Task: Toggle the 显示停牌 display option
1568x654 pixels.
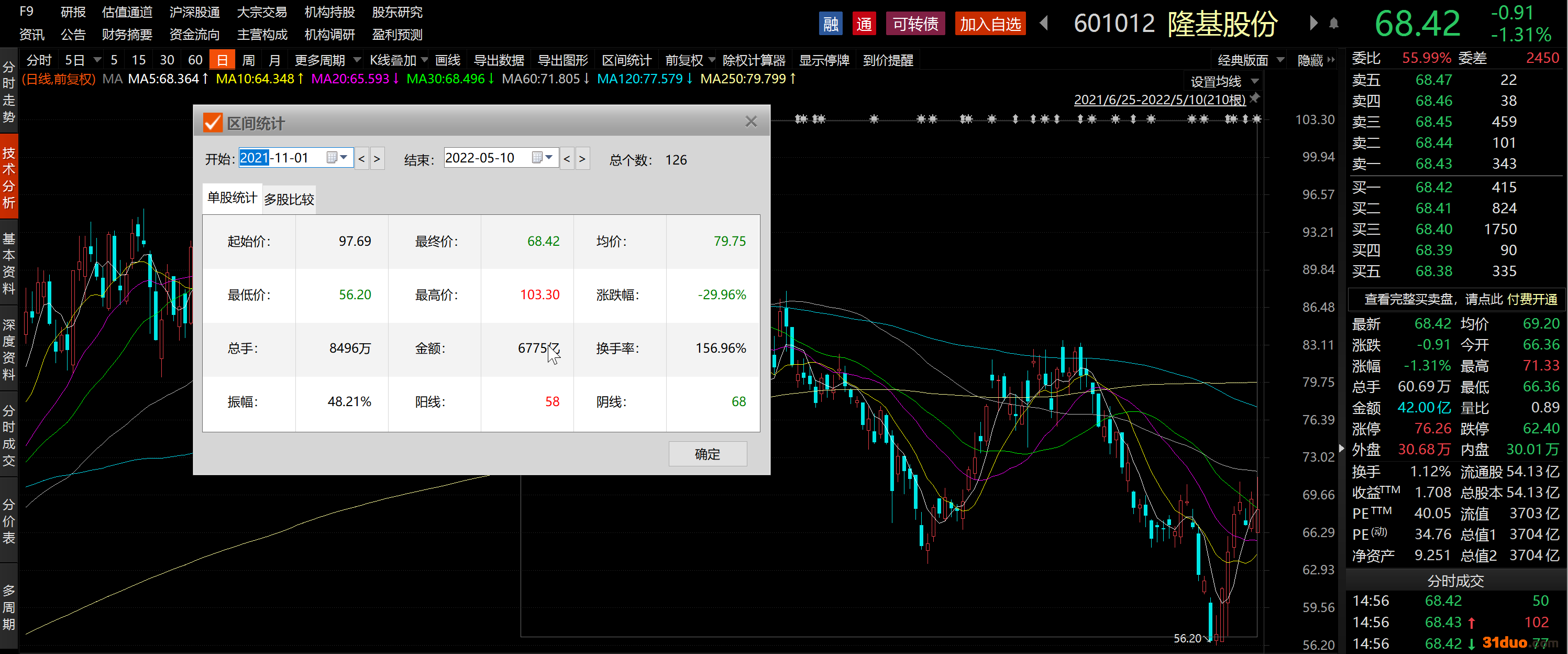Action: 824,60
